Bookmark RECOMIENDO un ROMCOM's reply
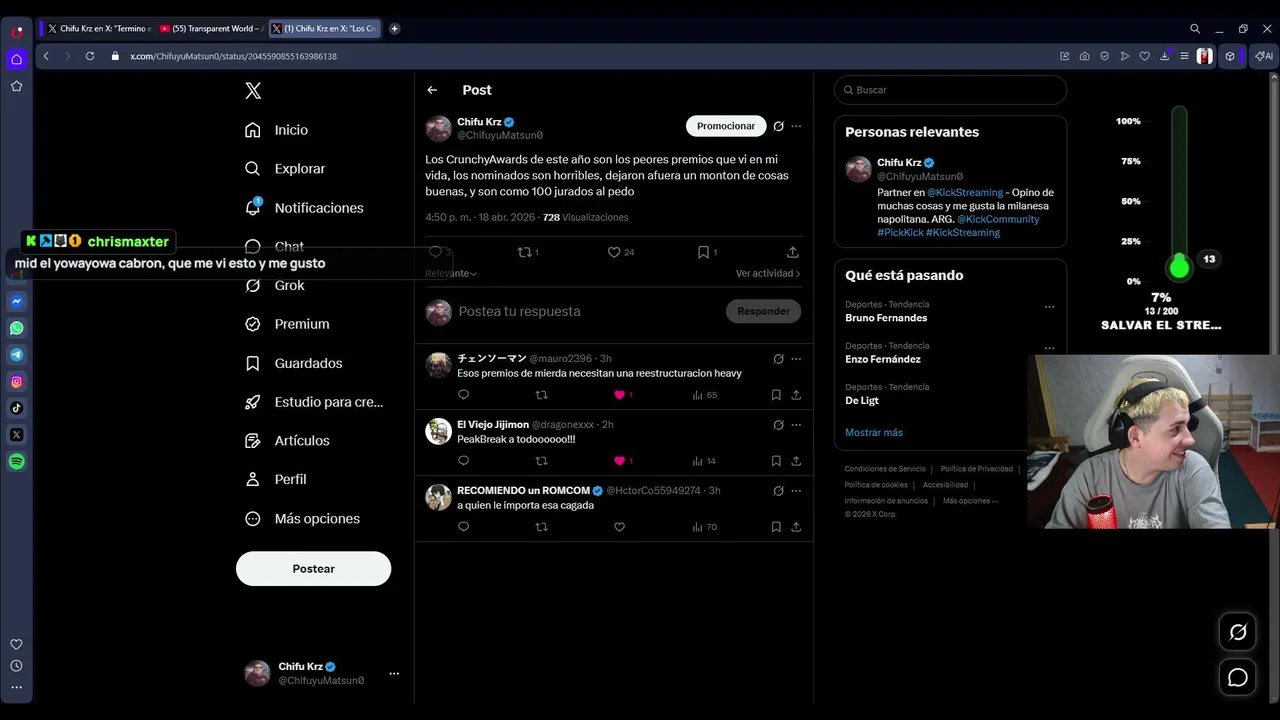The image size is (1280, 720). tap(776, 527)
